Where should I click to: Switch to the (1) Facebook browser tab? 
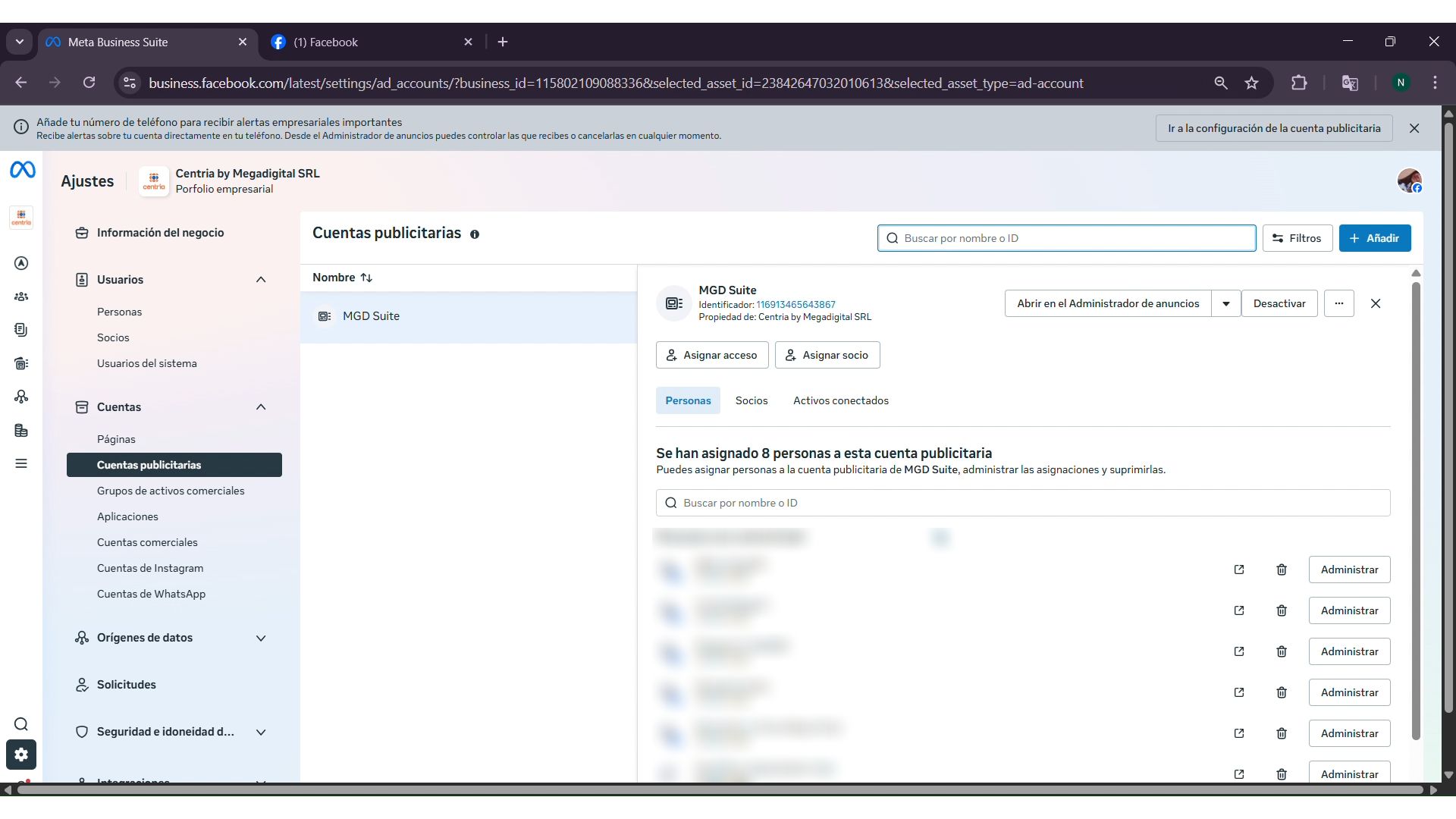(372, 42)
